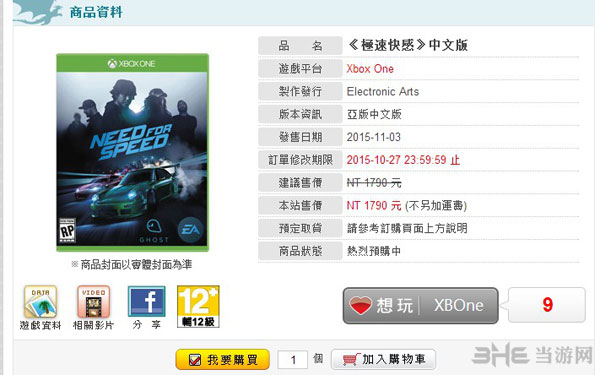Click the 12+ age rating badge

click(198, 307)
